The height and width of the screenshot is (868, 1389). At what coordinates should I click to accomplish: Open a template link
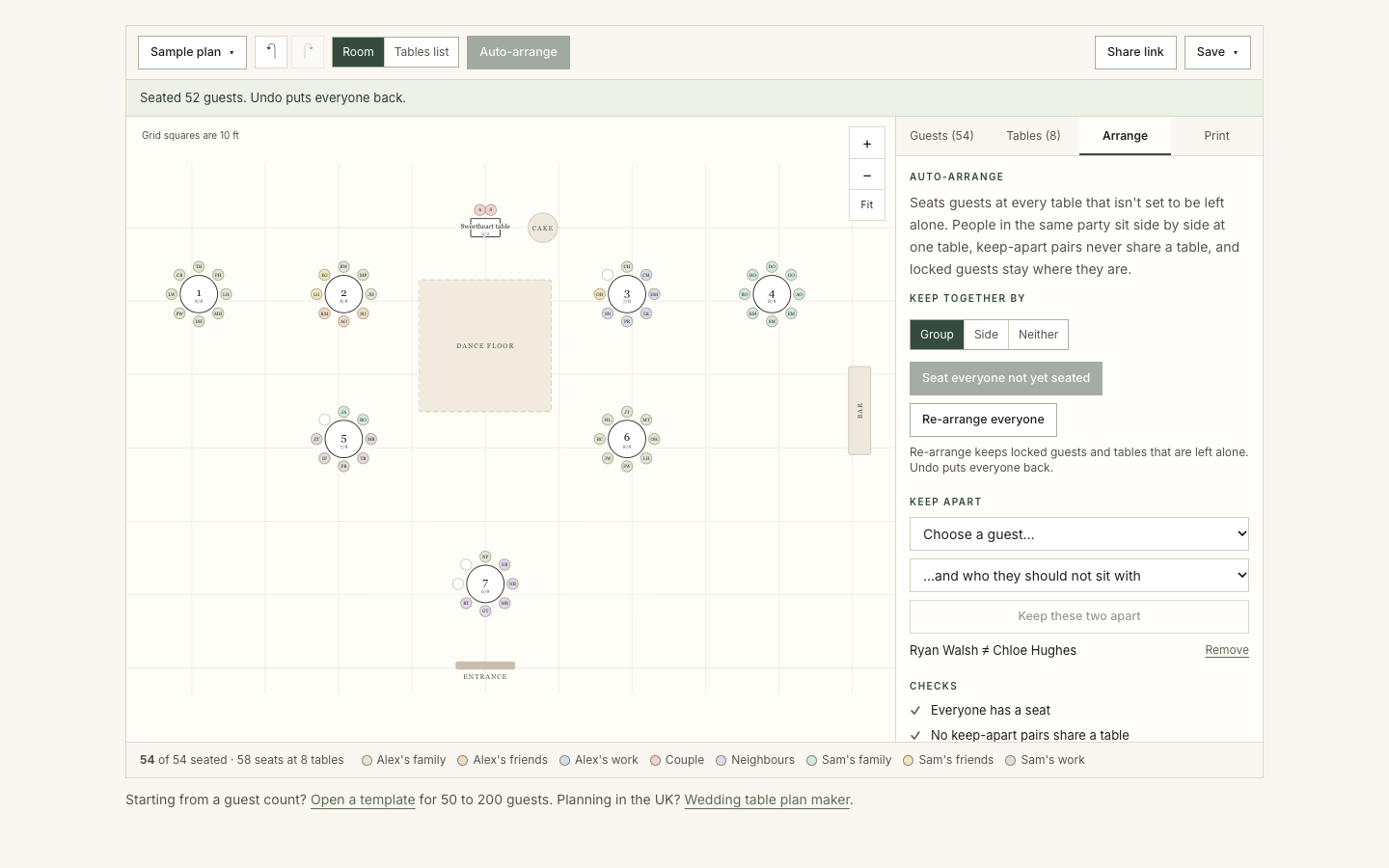363,800
